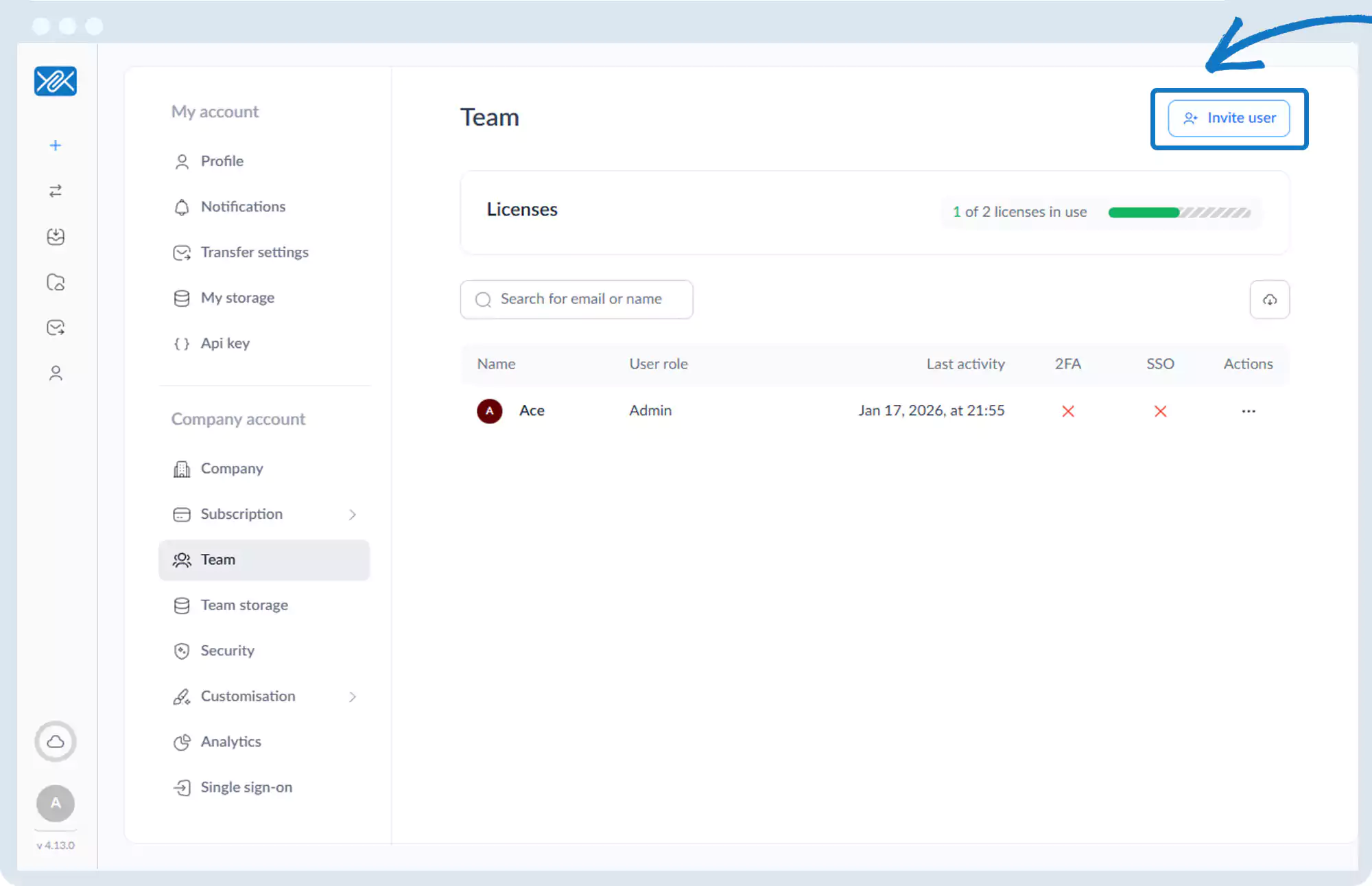Click the cloud status icon at bottom left
1372x886 pixels.
[x=56, y=741]
